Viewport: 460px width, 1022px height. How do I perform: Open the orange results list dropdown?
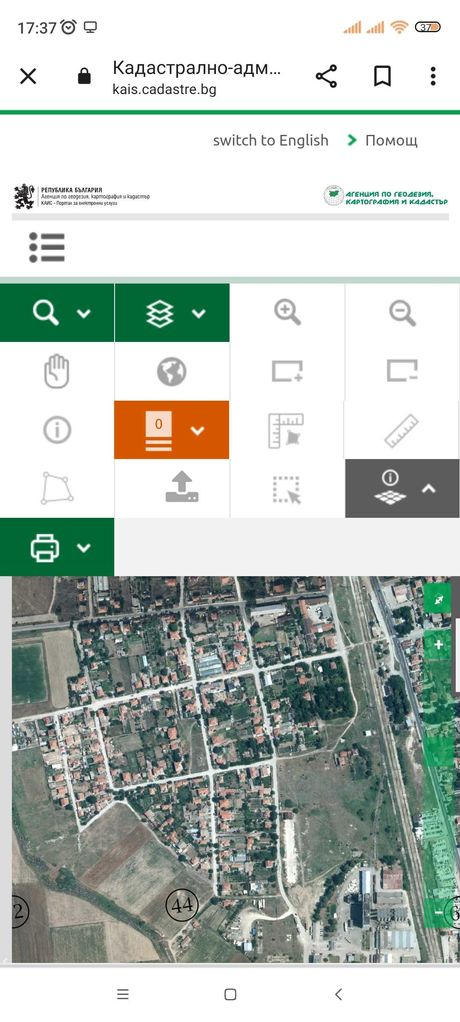(x=172, y=430)
